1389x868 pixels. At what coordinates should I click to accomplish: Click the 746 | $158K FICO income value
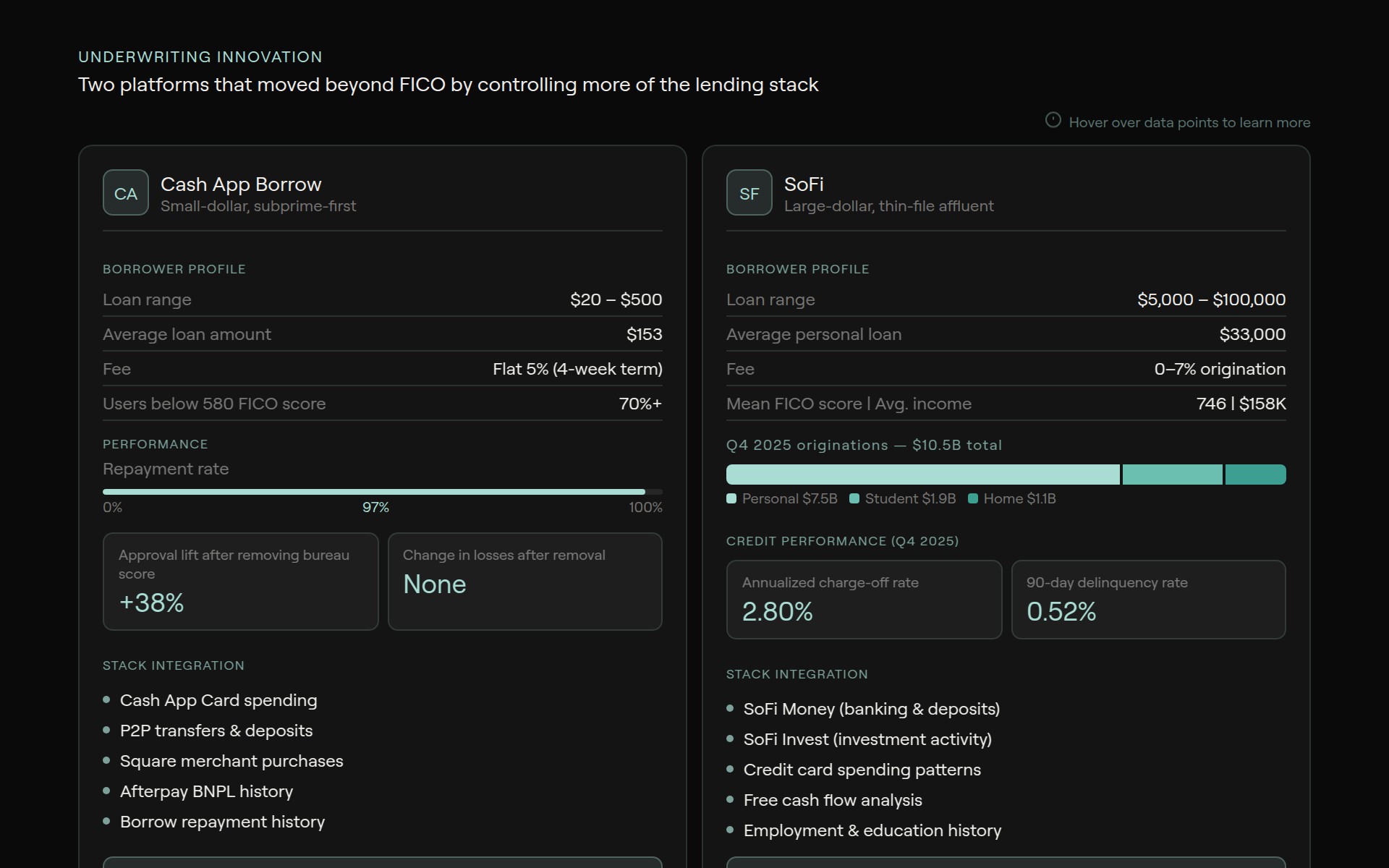click(x=1241, y=404)
